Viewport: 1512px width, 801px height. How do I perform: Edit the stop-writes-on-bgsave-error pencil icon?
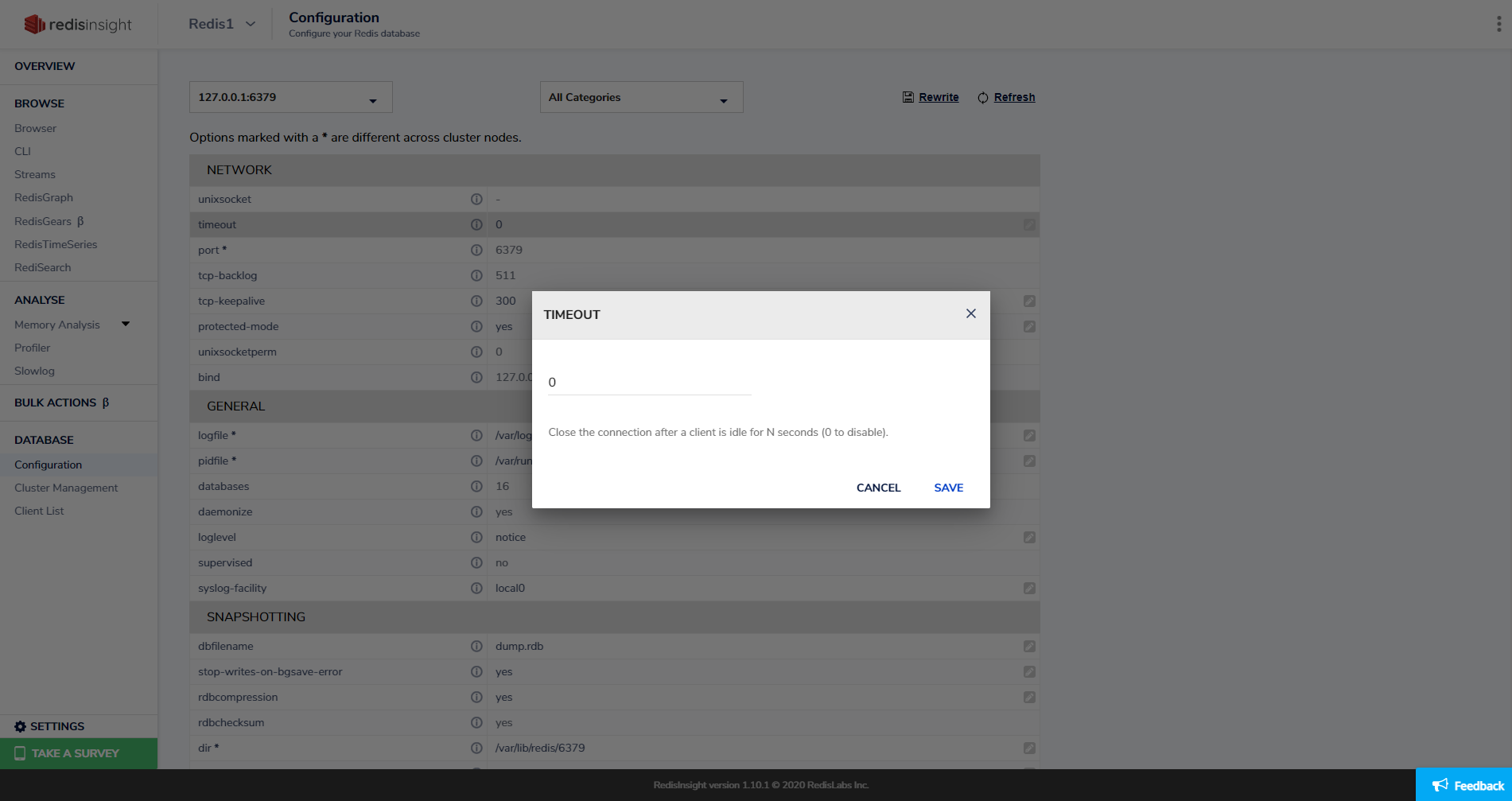click(x=1029, y=671)
